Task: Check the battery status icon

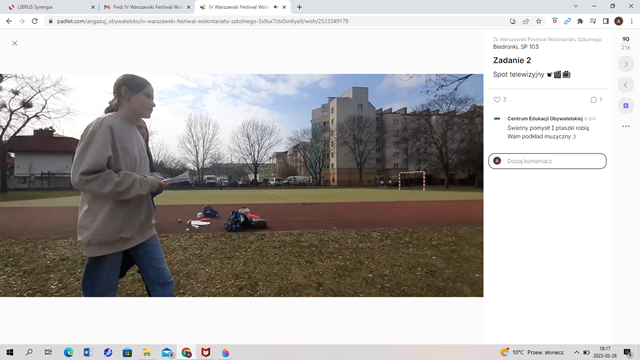Action: [x=587, y=352]
